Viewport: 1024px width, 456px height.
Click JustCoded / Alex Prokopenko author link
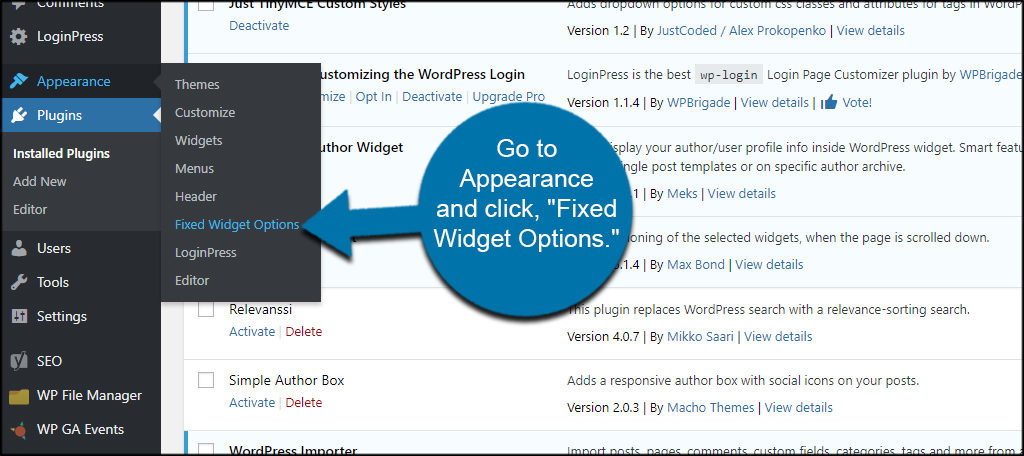pyautogui.click(x=741, y=31)
